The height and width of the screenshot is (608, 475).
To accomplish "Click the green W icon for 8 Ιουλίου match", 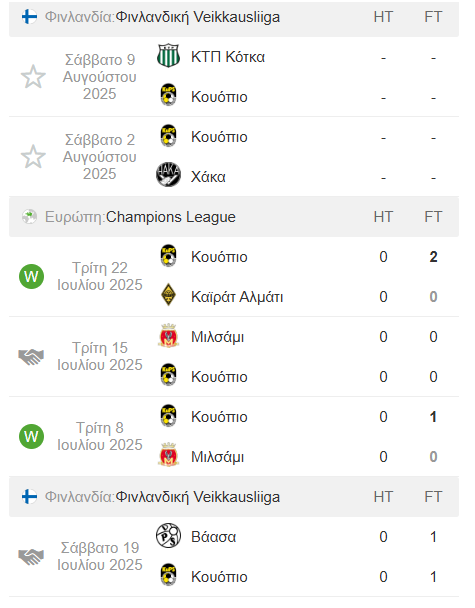I will [x=31, y=436].
